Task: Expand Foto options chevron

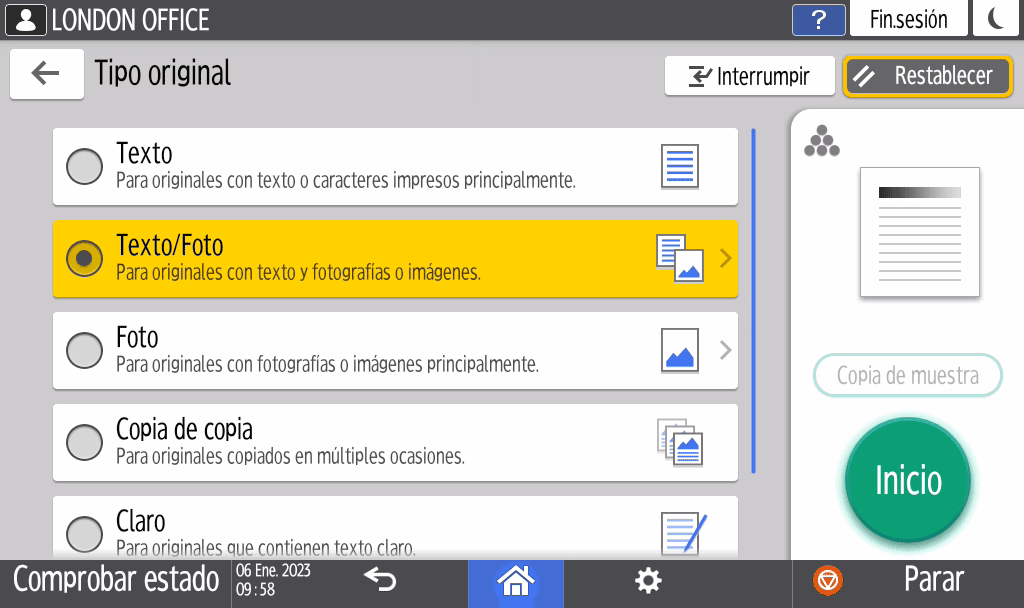Action: [726, 350]
